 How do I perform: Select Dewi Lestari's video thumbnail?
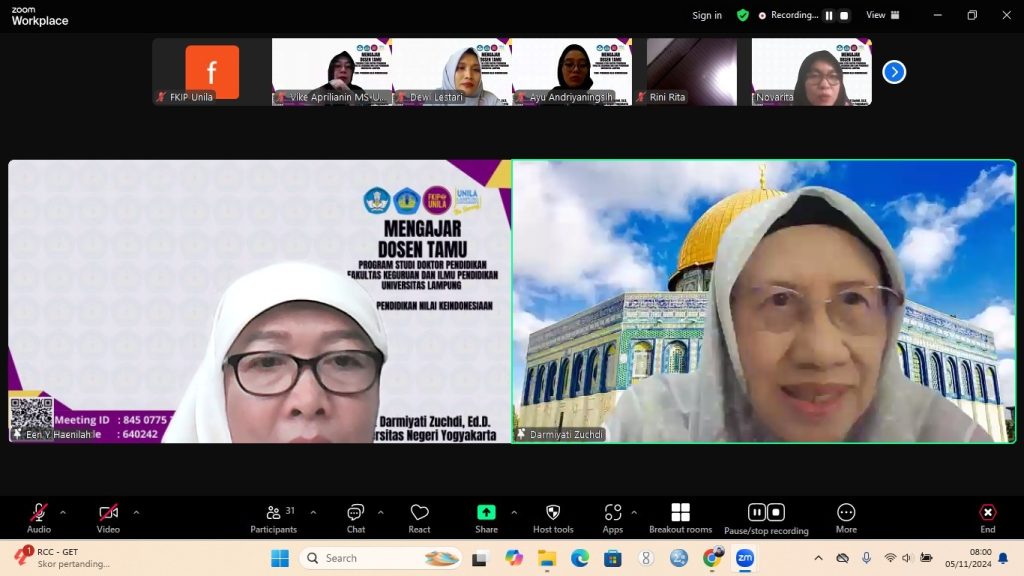tap(452, 72)
